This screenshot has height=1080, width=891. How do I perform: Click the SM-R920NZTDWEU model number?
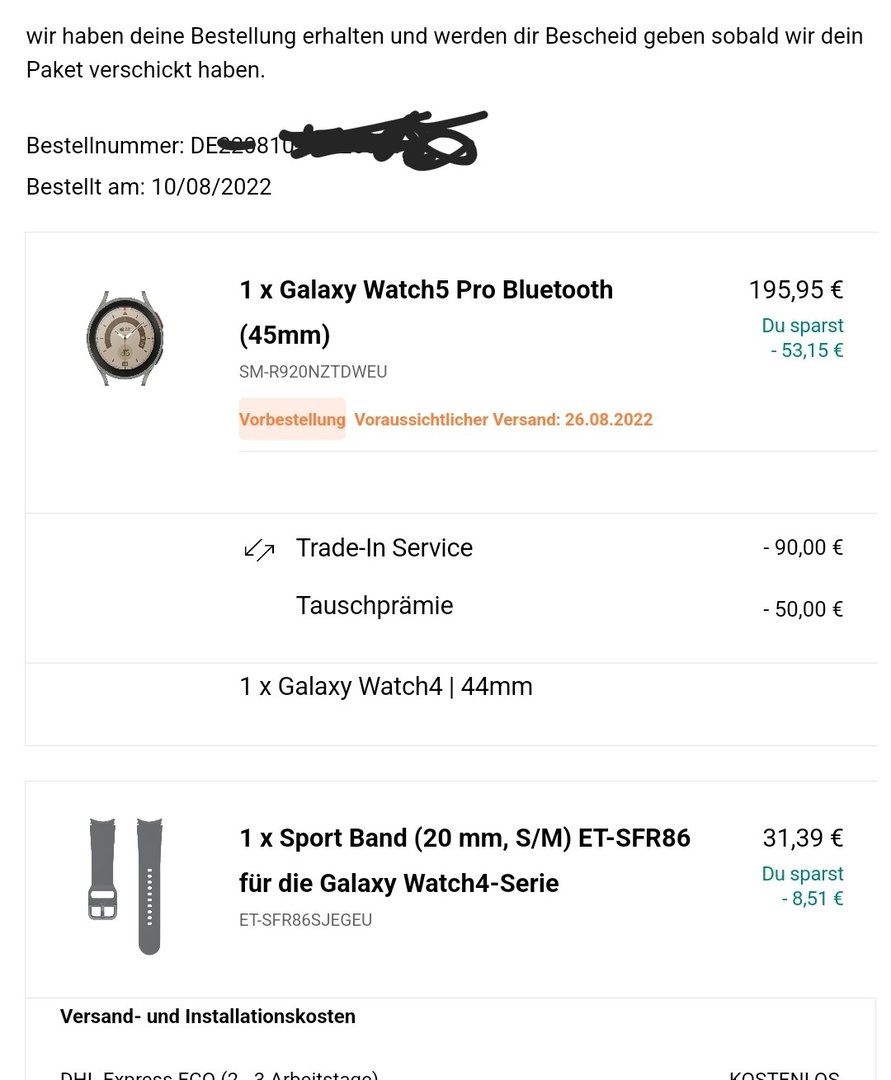coord(313,372)
